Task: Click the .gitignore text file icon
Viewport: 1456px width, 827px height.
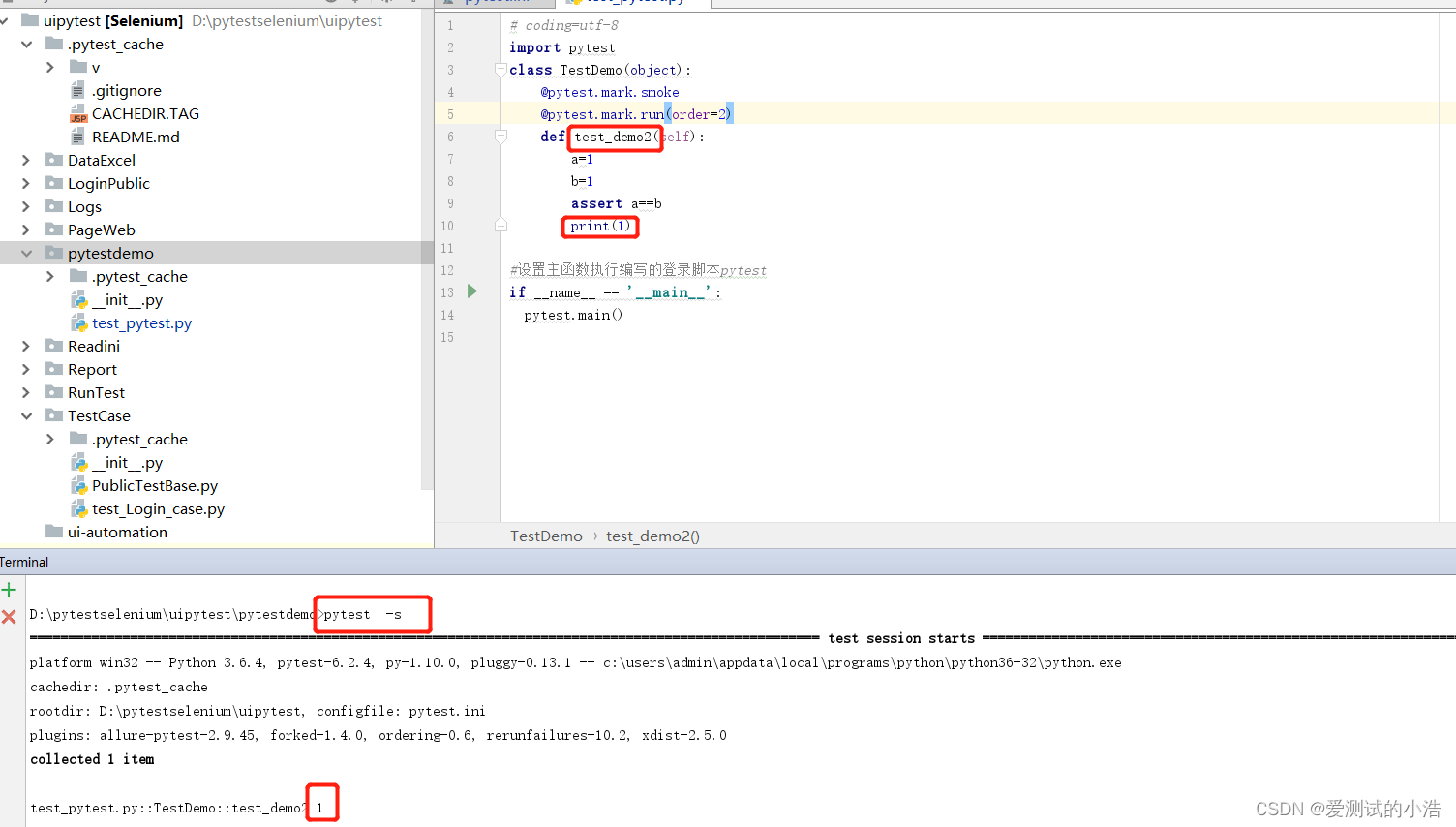Action: click(x=78, y=90)
